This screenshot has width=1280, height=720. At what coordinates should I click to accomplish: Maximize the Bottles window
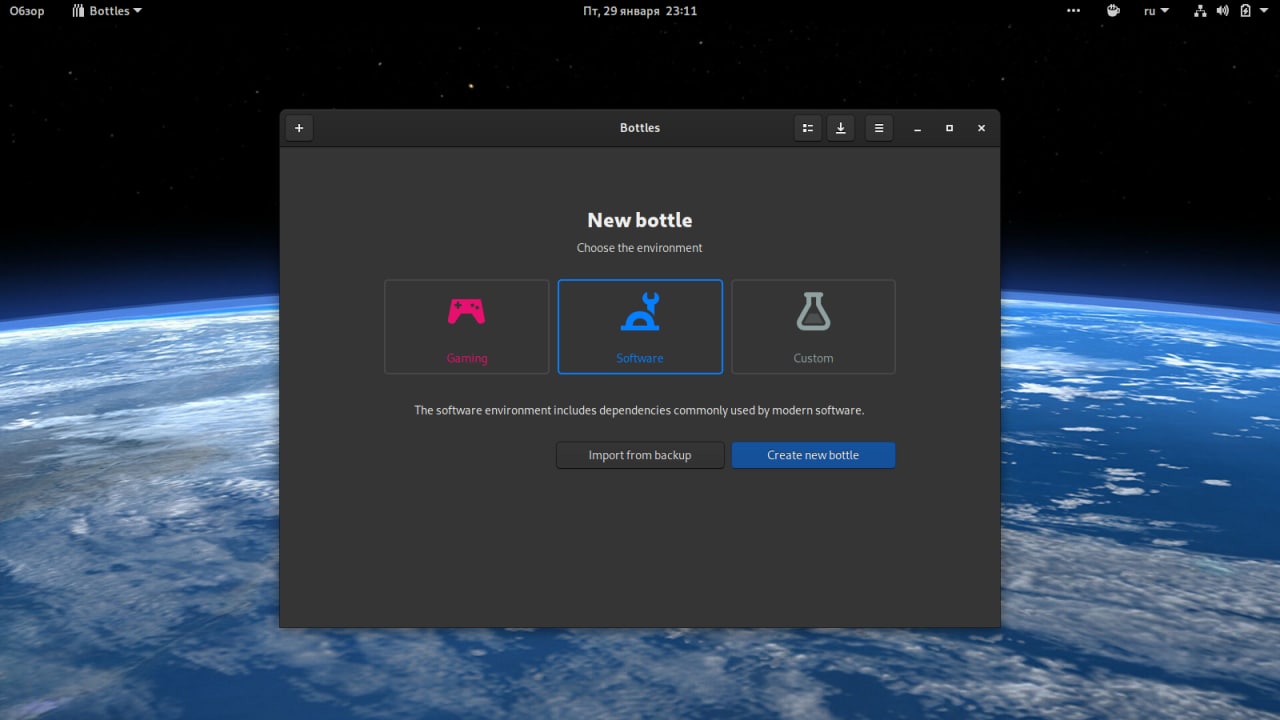[949, 128]
